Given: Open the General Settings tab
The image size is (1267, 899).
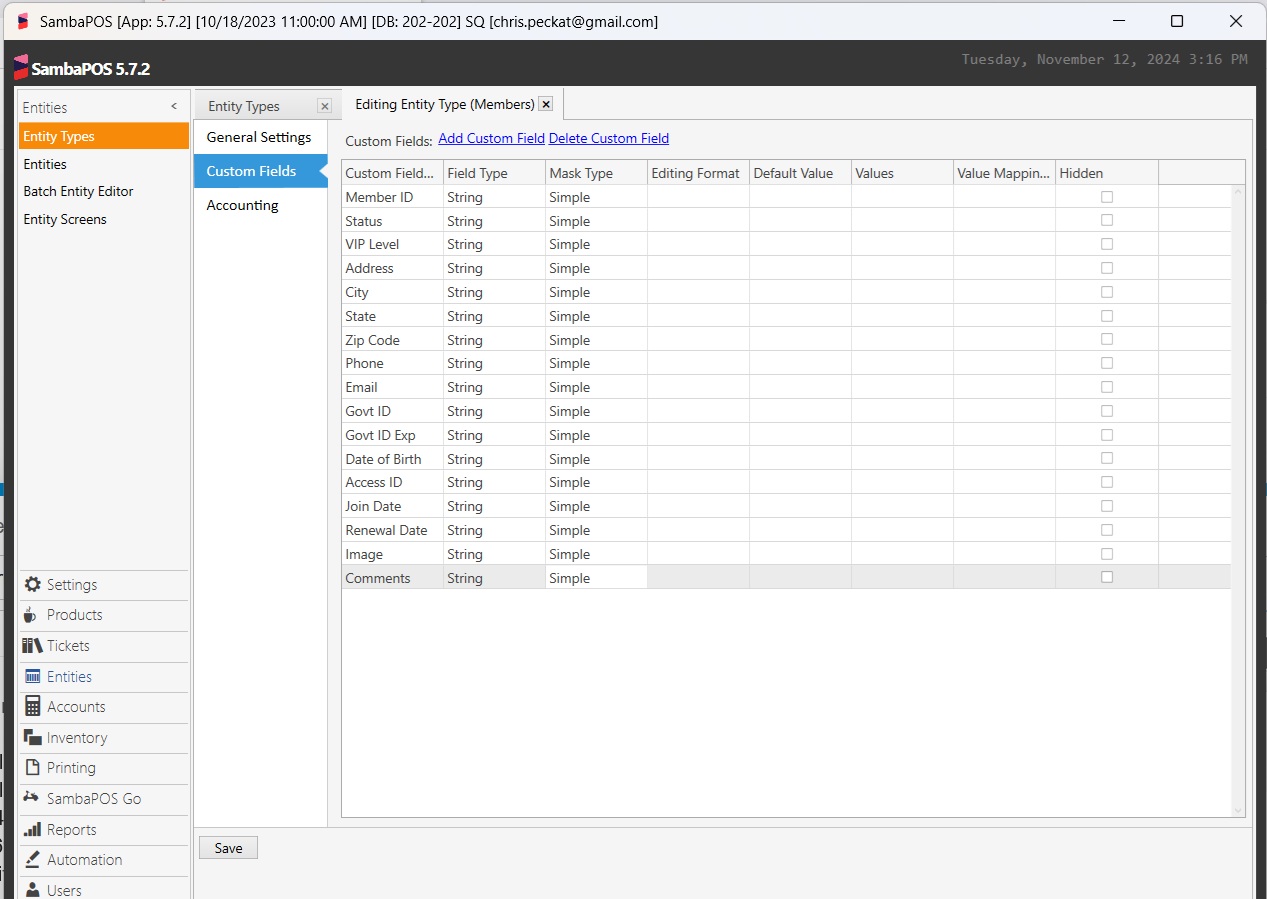Looking at the screenshot, I should point(259,137).
